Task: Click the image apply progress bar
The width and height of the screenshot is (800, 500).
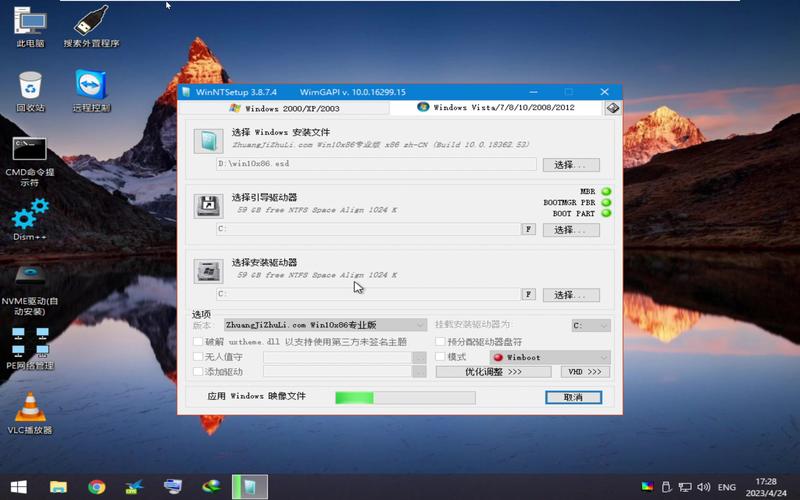Action: point(405,397)
